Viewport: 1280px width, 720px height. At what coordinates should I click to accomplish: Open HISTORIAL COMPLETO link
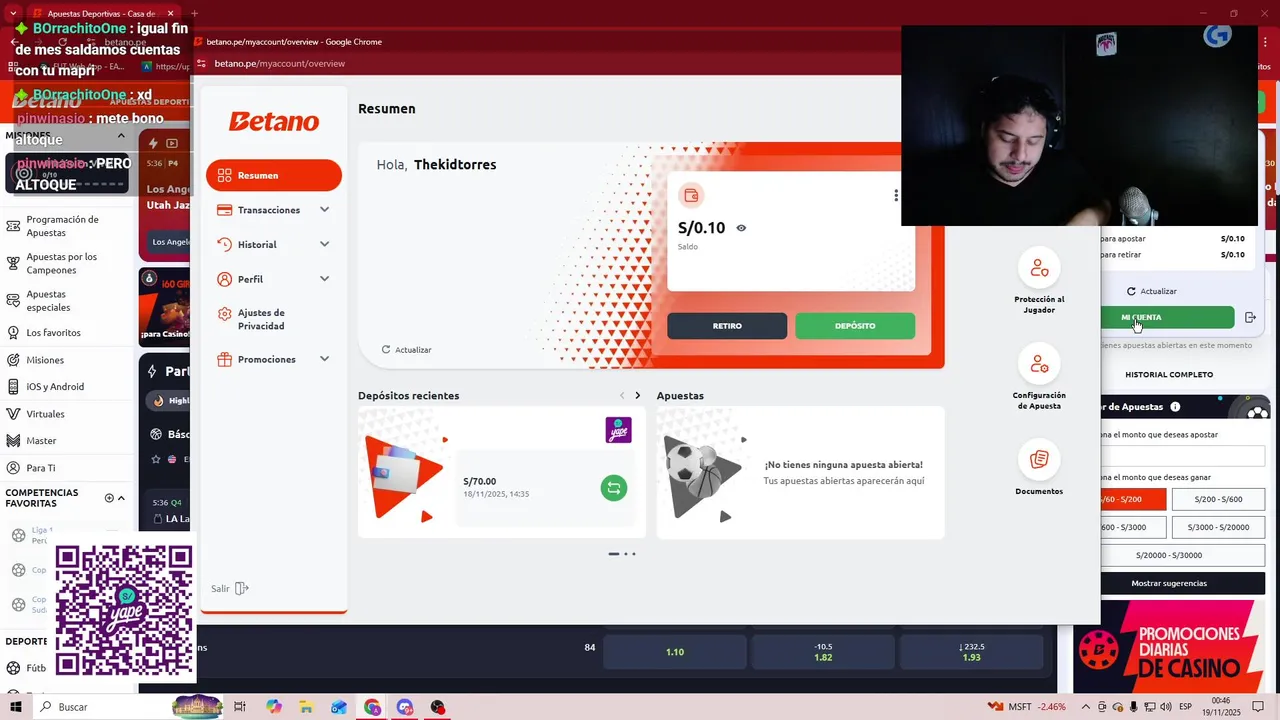pyautogui.click(x=1169, y=375)
